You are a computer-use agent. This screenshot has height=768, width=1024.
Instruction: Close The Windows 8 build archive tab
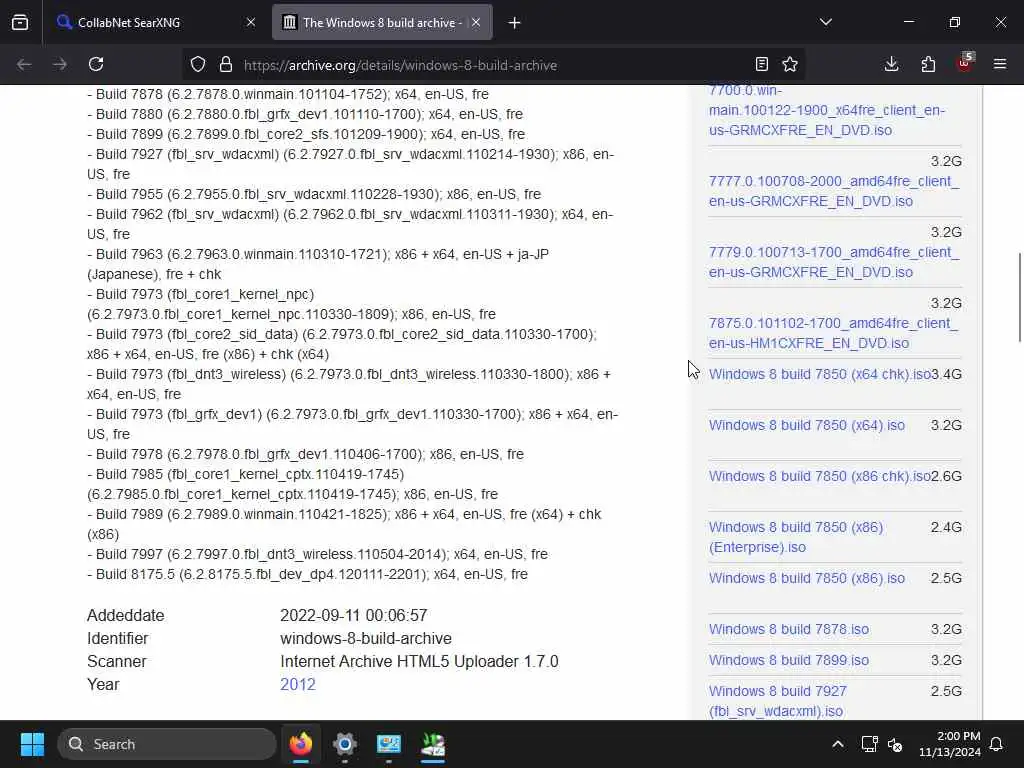476,23
